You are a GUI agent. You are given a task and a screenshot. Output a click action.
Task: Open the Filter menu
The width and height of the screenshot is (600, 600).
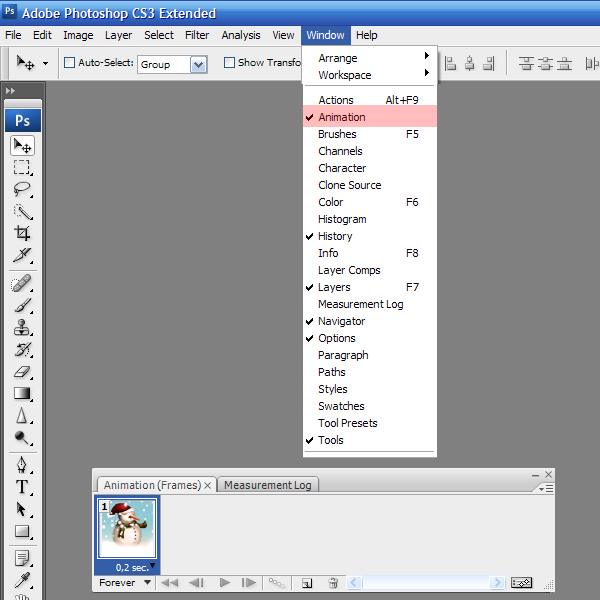[197, 35]
